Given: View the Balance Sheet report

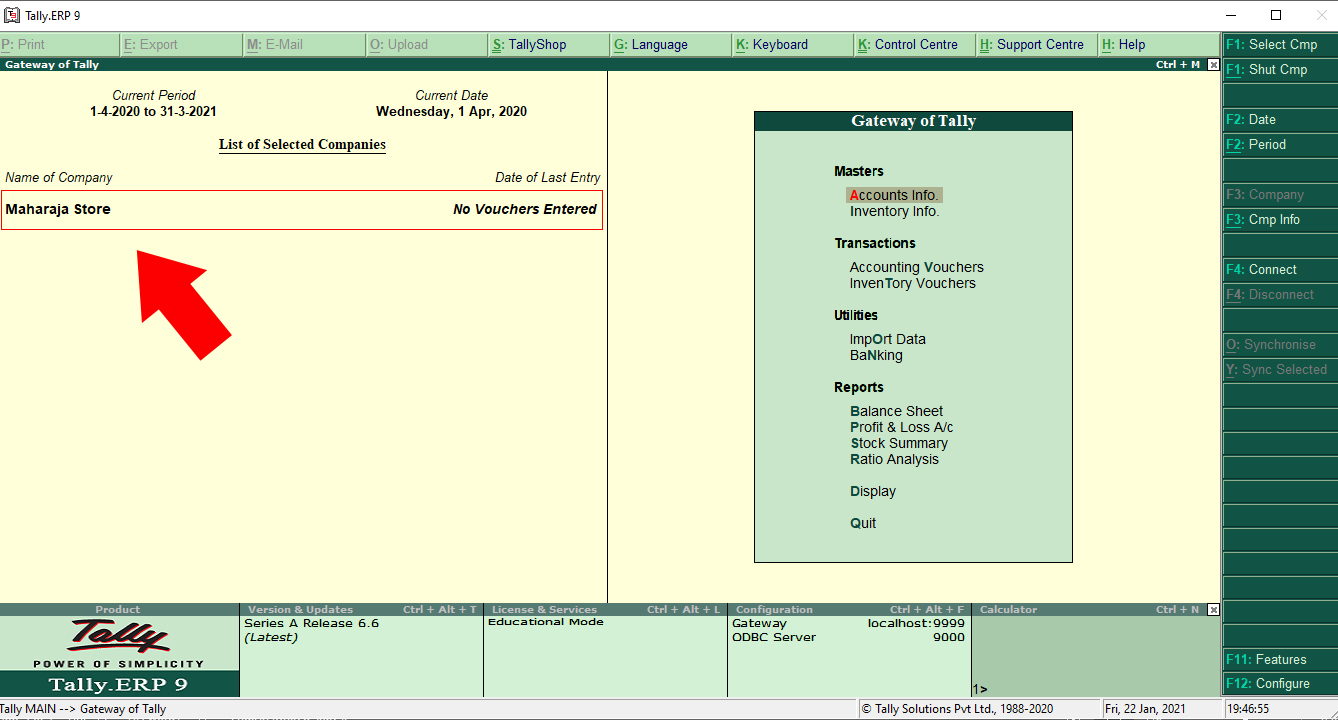Looking at the screenshot, I should [x=896, y=410].
